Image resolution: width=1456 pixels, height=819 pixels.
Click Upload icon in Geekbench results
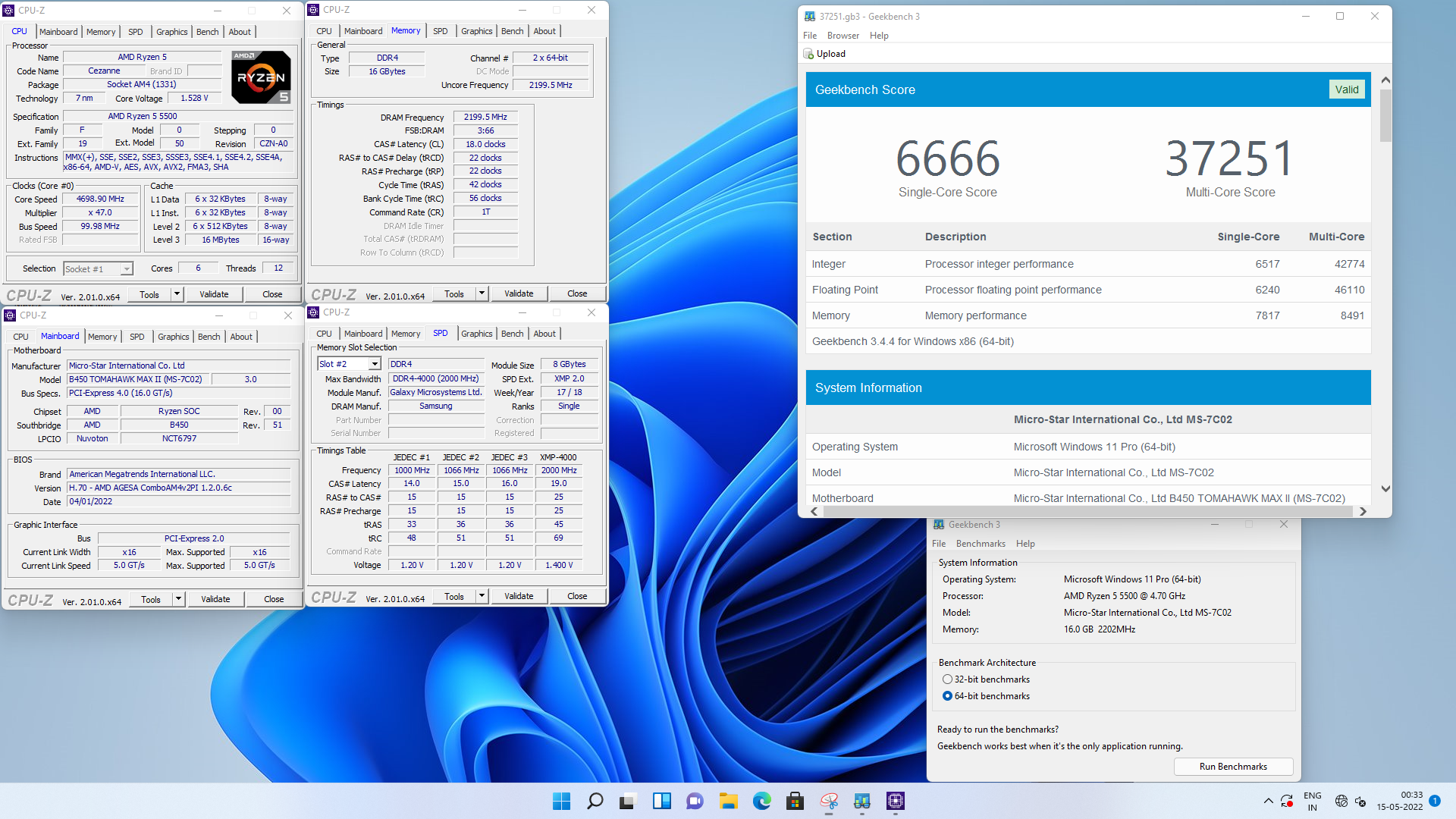808,54
